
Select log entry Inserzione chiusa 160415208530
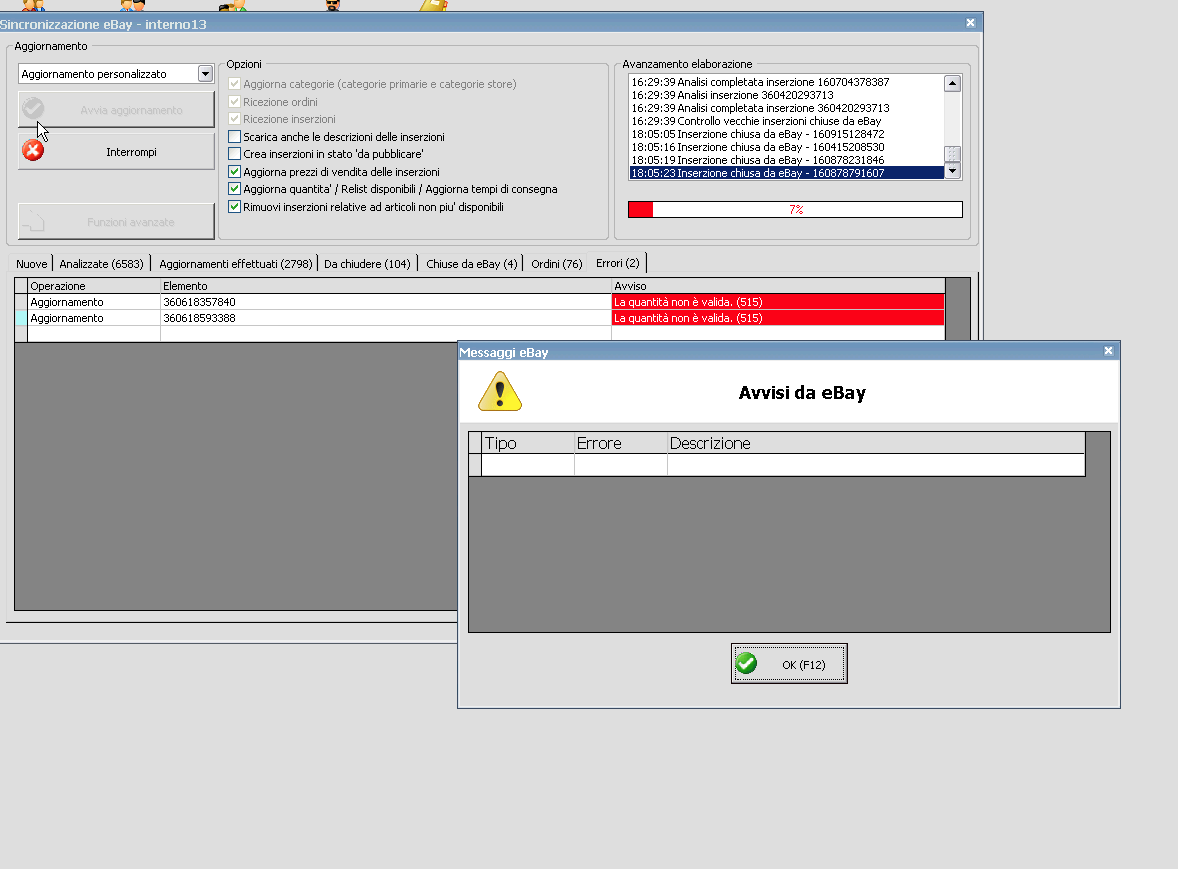787,147
